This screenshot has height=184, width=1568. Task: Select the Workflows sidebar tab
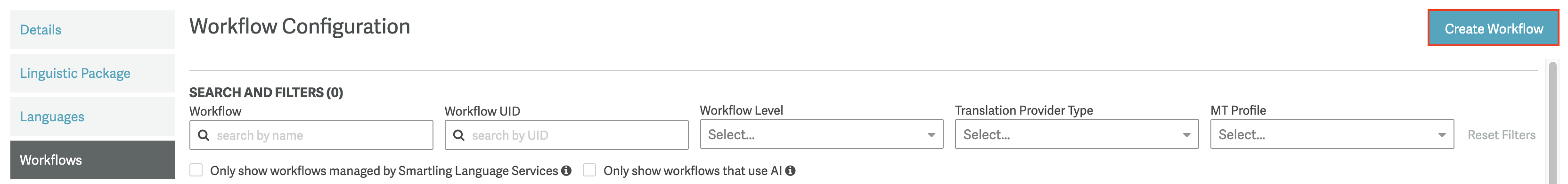click(x=92, y=159)
